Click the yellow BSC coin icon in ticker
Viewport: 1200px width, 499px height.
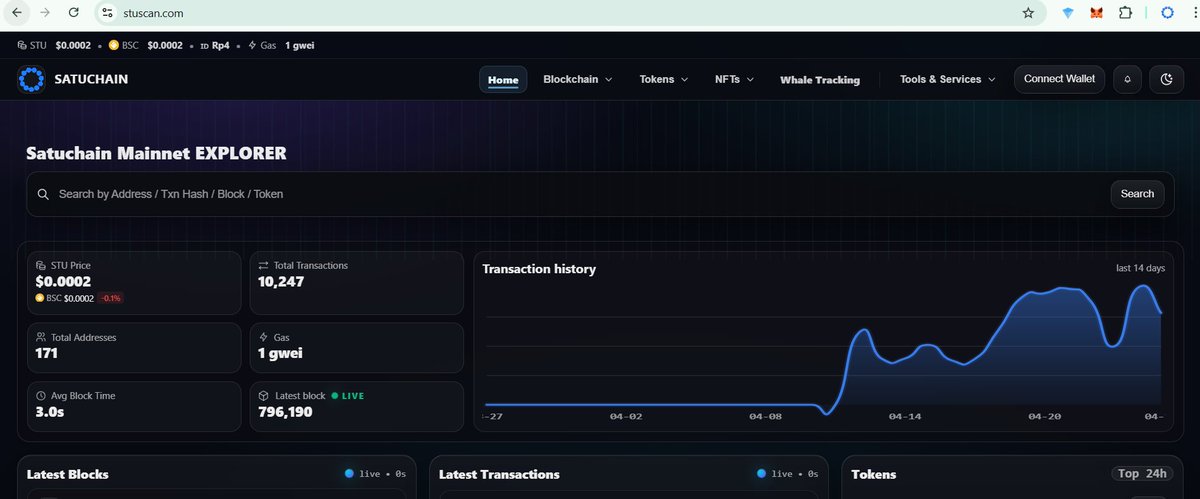[x=114, y=45]
